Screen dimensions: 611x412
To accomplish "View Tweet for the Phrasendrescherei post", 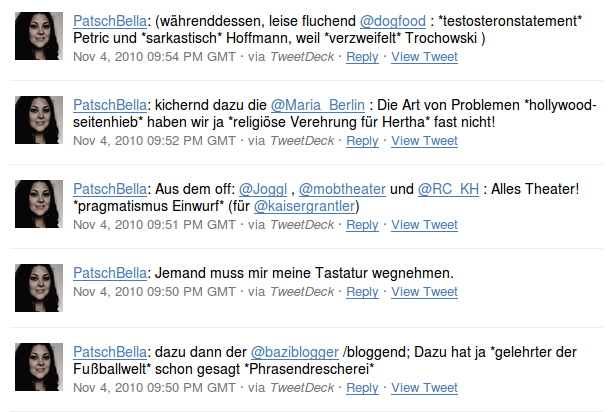I will pos(424,388).
